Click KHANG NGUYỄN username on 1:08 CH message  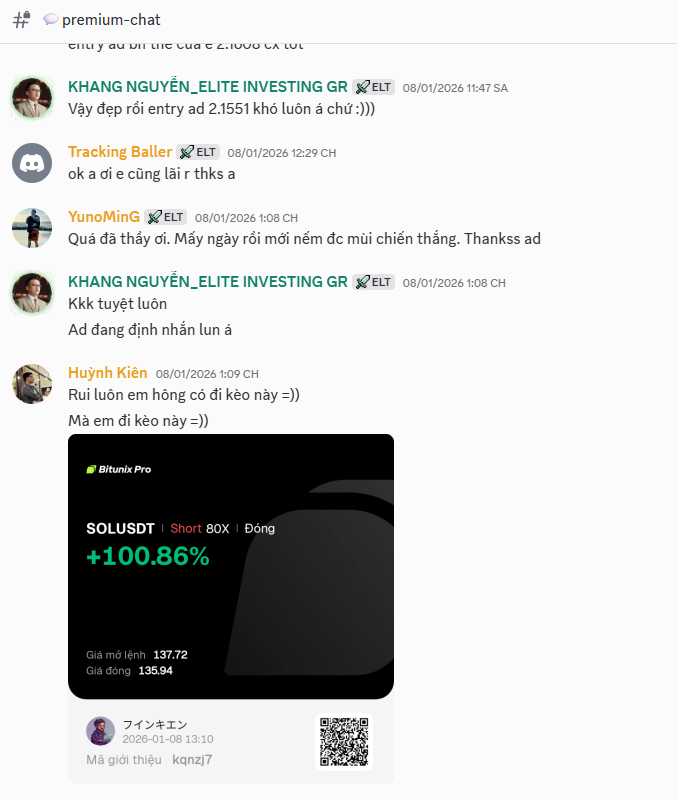point(208,282)
